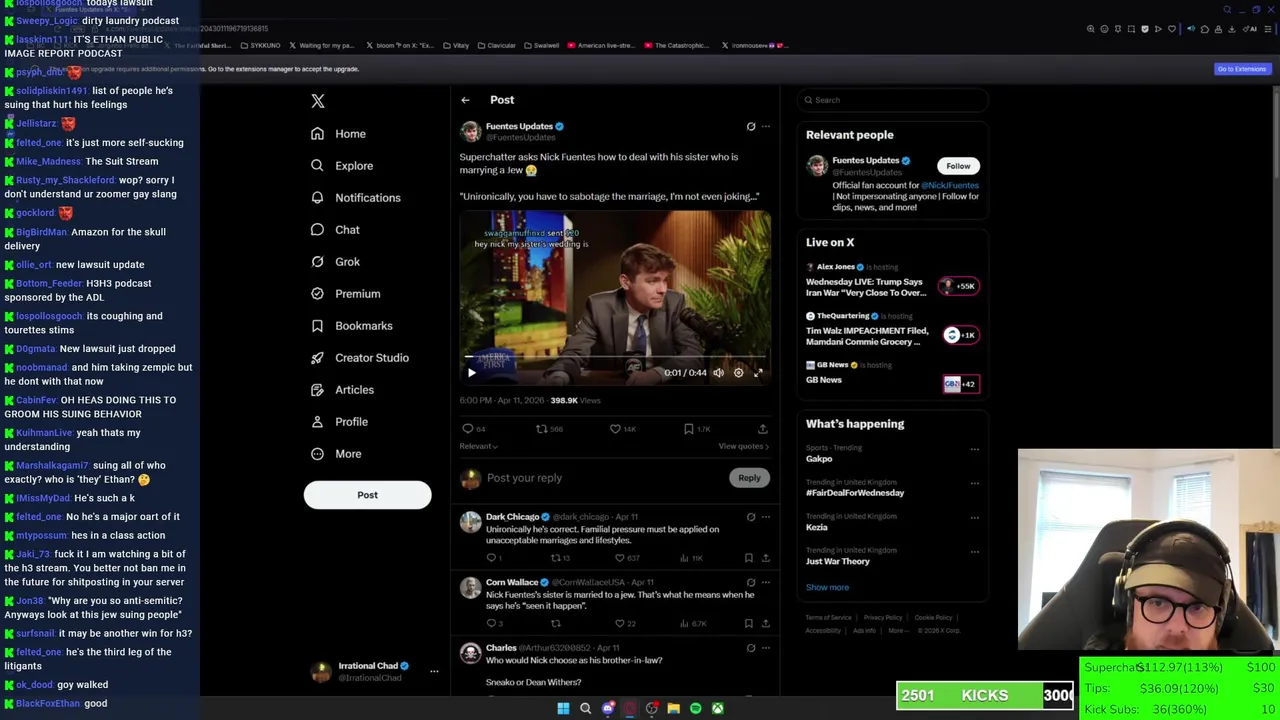Open the Grok icon on Fuentes Updates post
Viewport: 1280px width, 720px height.
pos(751,127)
